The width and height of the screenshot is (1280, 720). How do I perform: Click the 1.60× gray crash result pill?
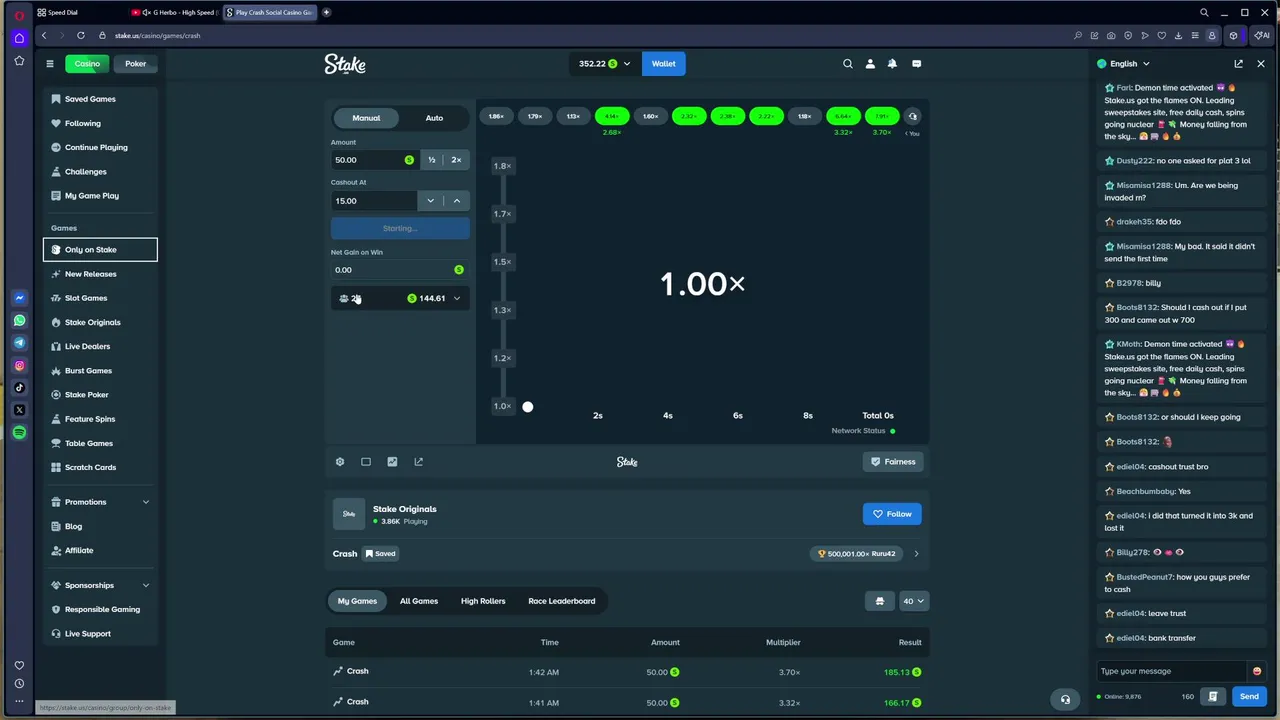tap(650, 116)
